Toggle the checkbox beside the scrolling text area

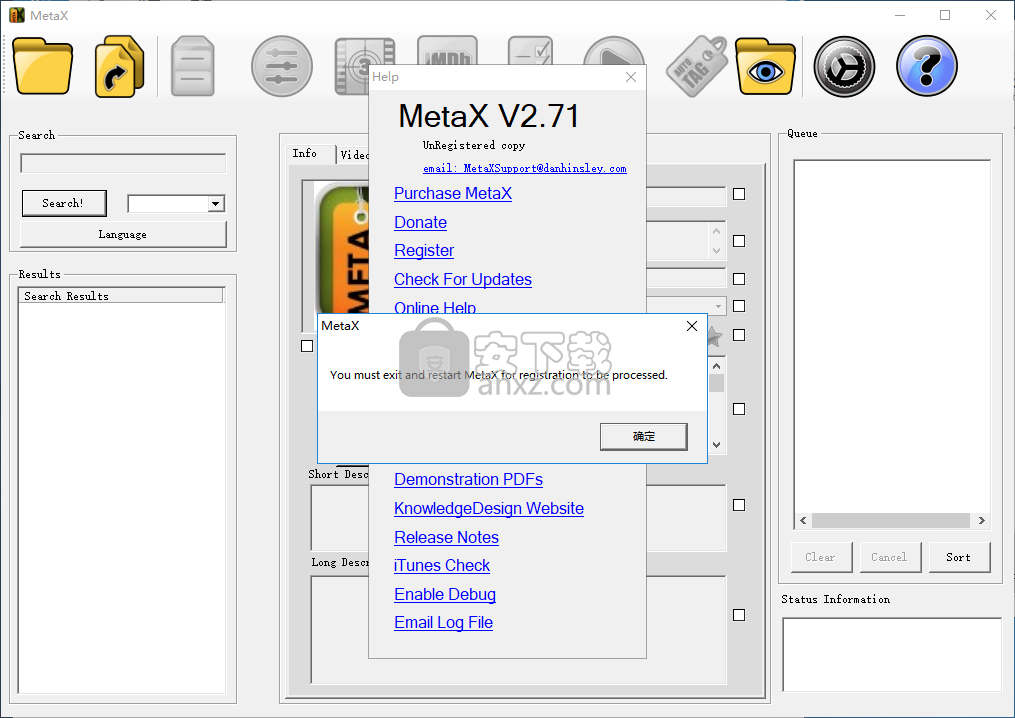coord(739,409)
